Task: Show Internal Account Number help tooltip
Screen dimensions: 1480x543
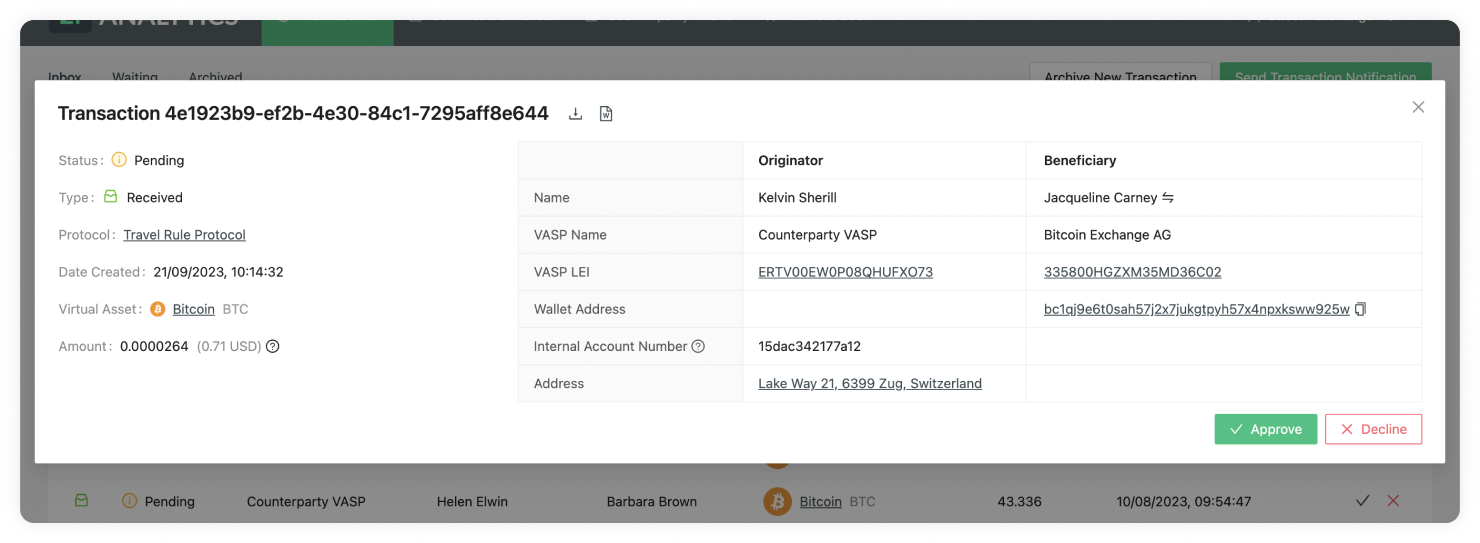Action: click(698, 346)
